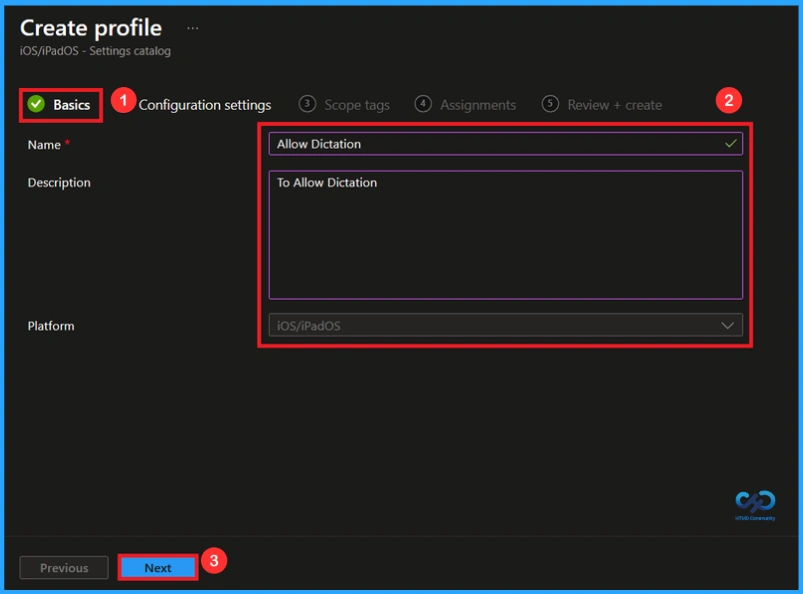Click the green check inside Name field
The width and height of the screenshot is (803, 594).
729,143
